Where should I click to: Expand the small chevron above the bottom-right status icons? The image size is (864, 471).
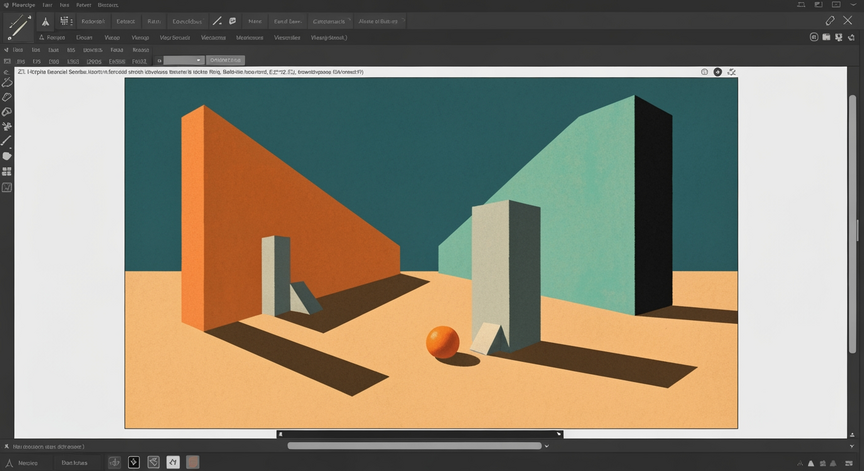pyautogui.click(x=852, y=447)
